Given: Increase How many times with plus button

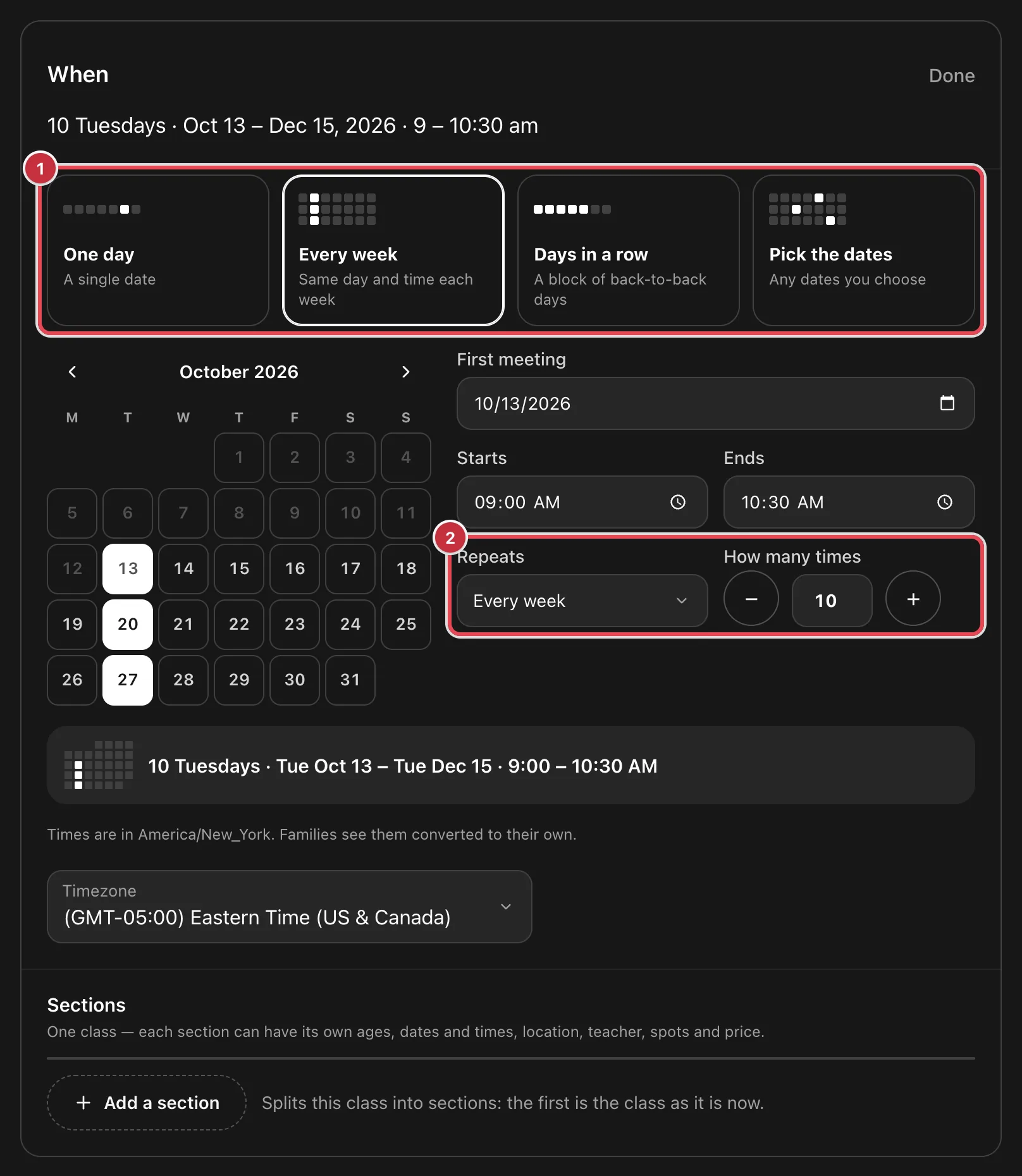Looking at the screenshot, I should [913, 599].
